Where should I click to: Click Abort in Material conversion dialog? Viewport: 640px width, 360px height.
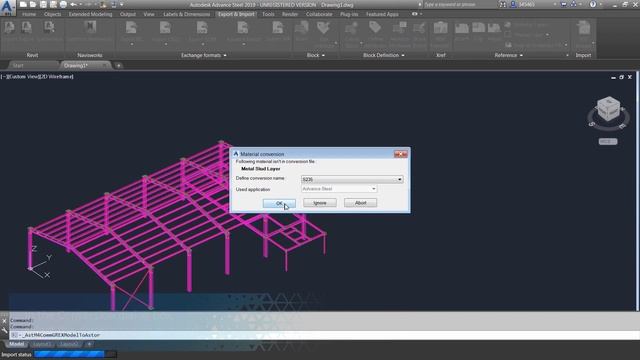[x=360, y=203]
